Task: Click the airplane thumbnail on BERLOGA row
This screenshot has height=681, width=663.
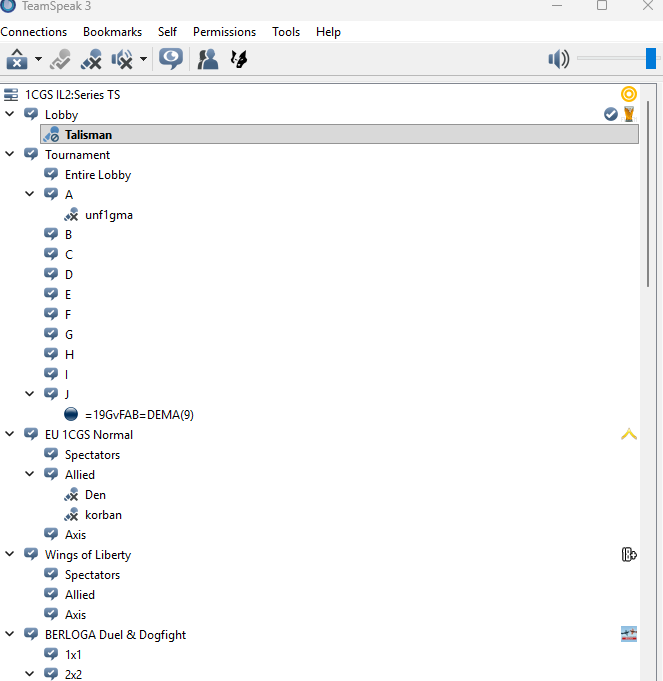Action: point(629,634)
